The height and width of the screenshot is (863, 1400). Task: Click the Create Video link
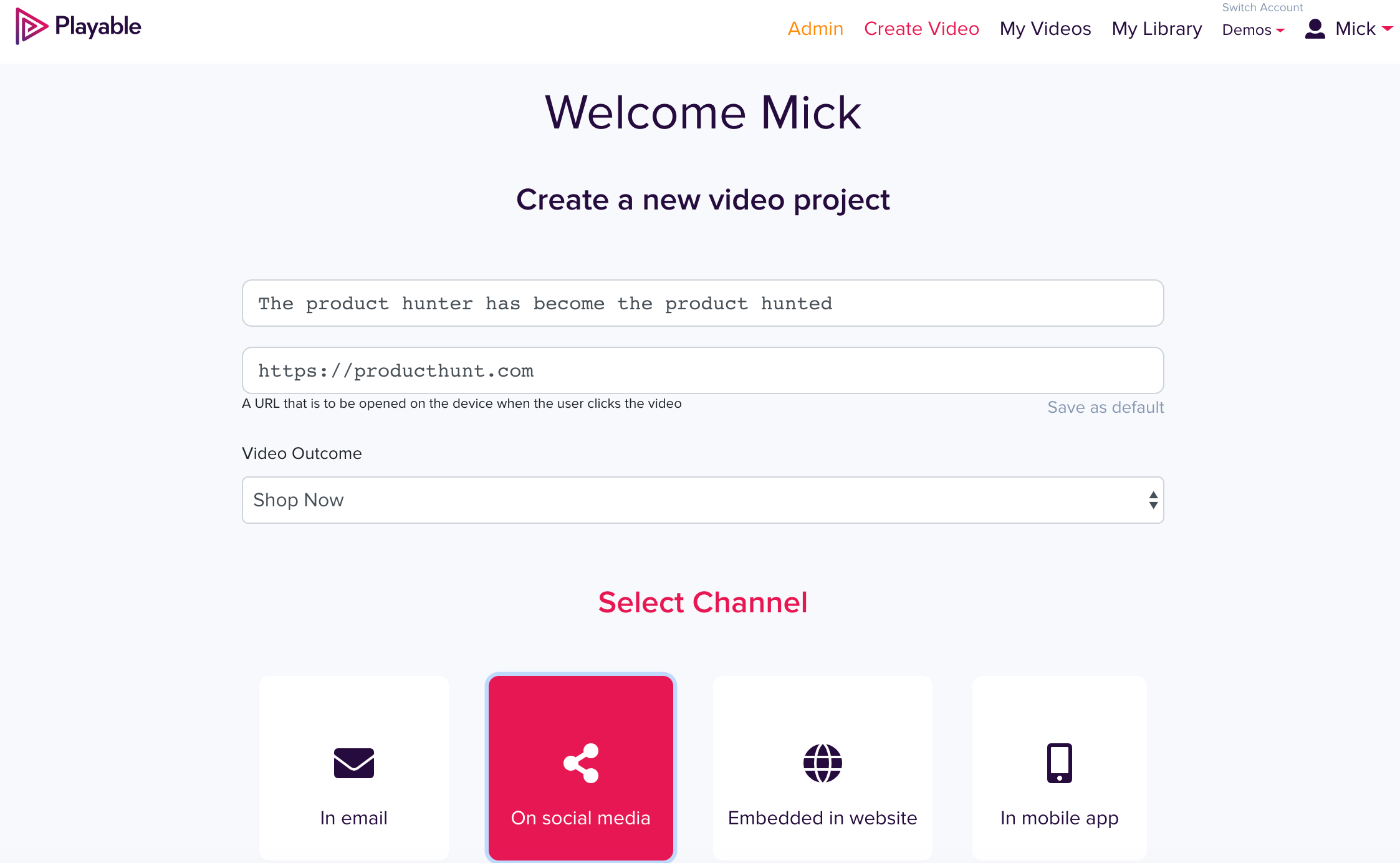click(921, 29)
